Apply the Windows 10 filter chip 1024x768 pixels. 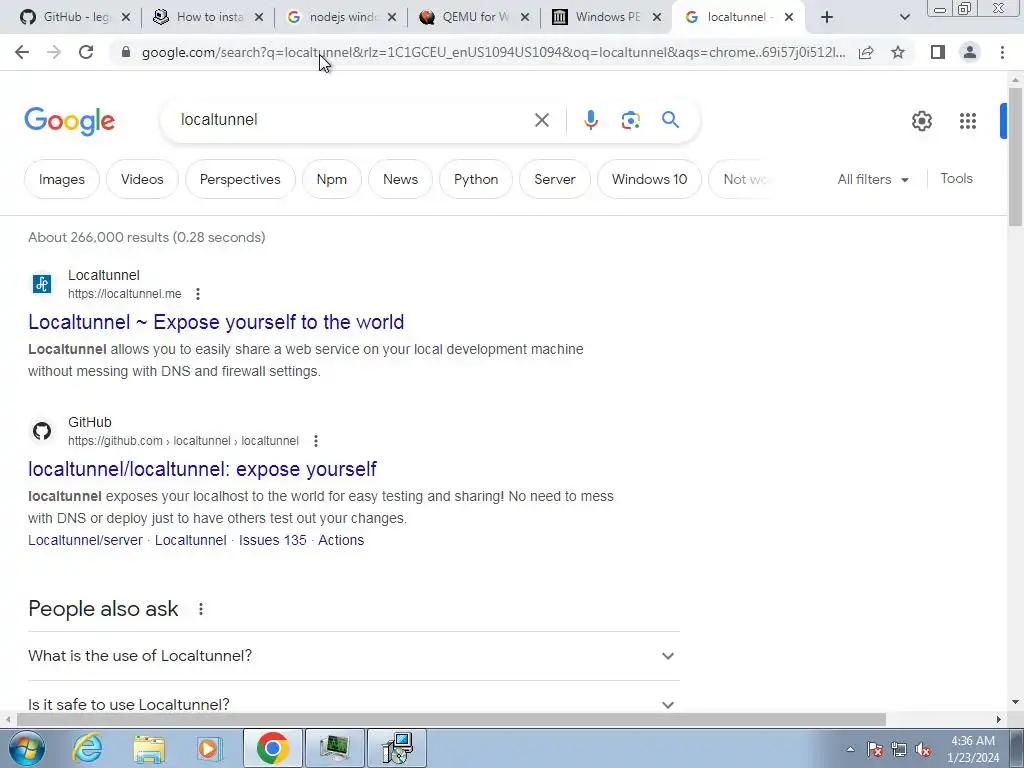coord(649,179)
